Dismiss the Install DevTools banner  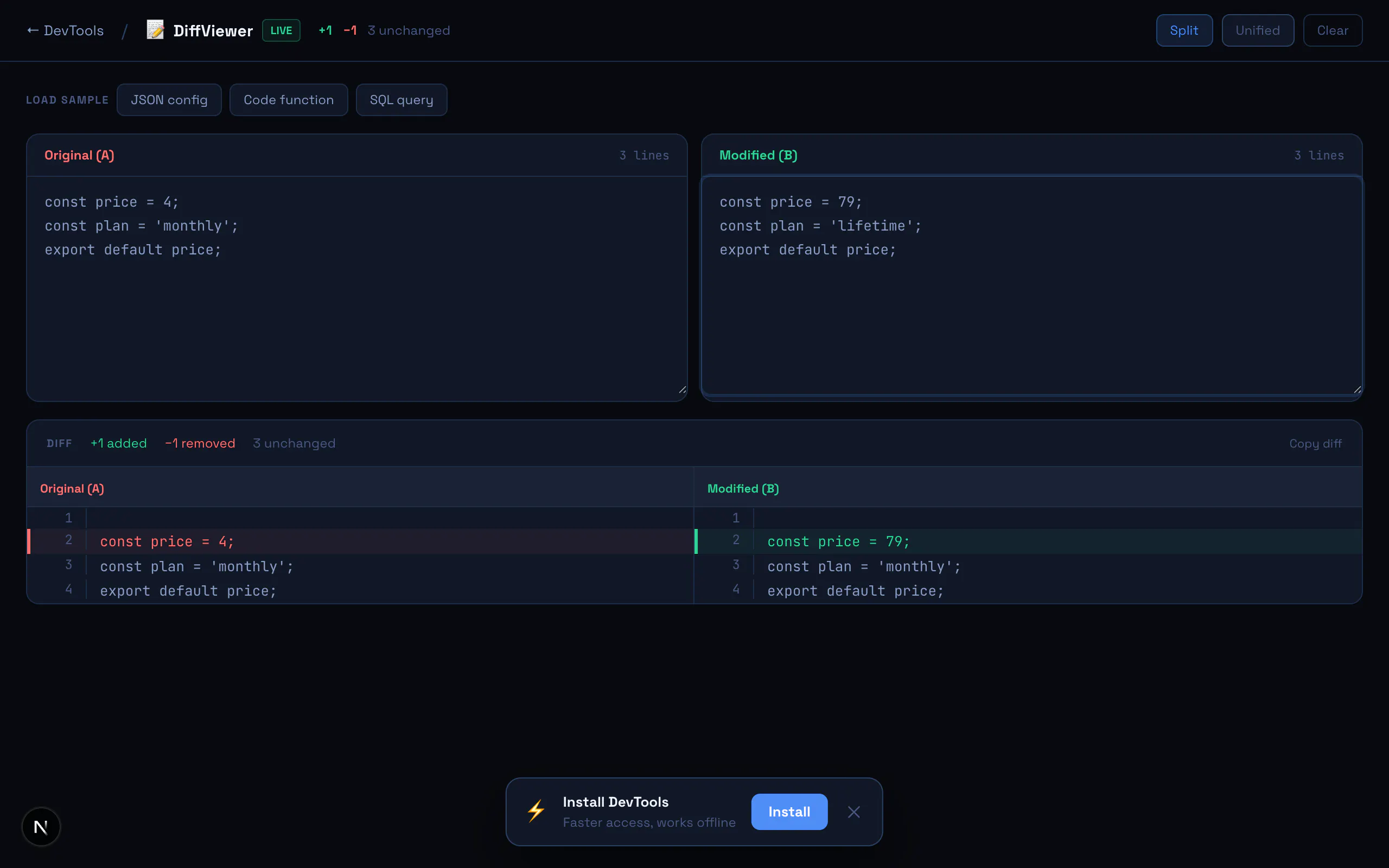853,812
